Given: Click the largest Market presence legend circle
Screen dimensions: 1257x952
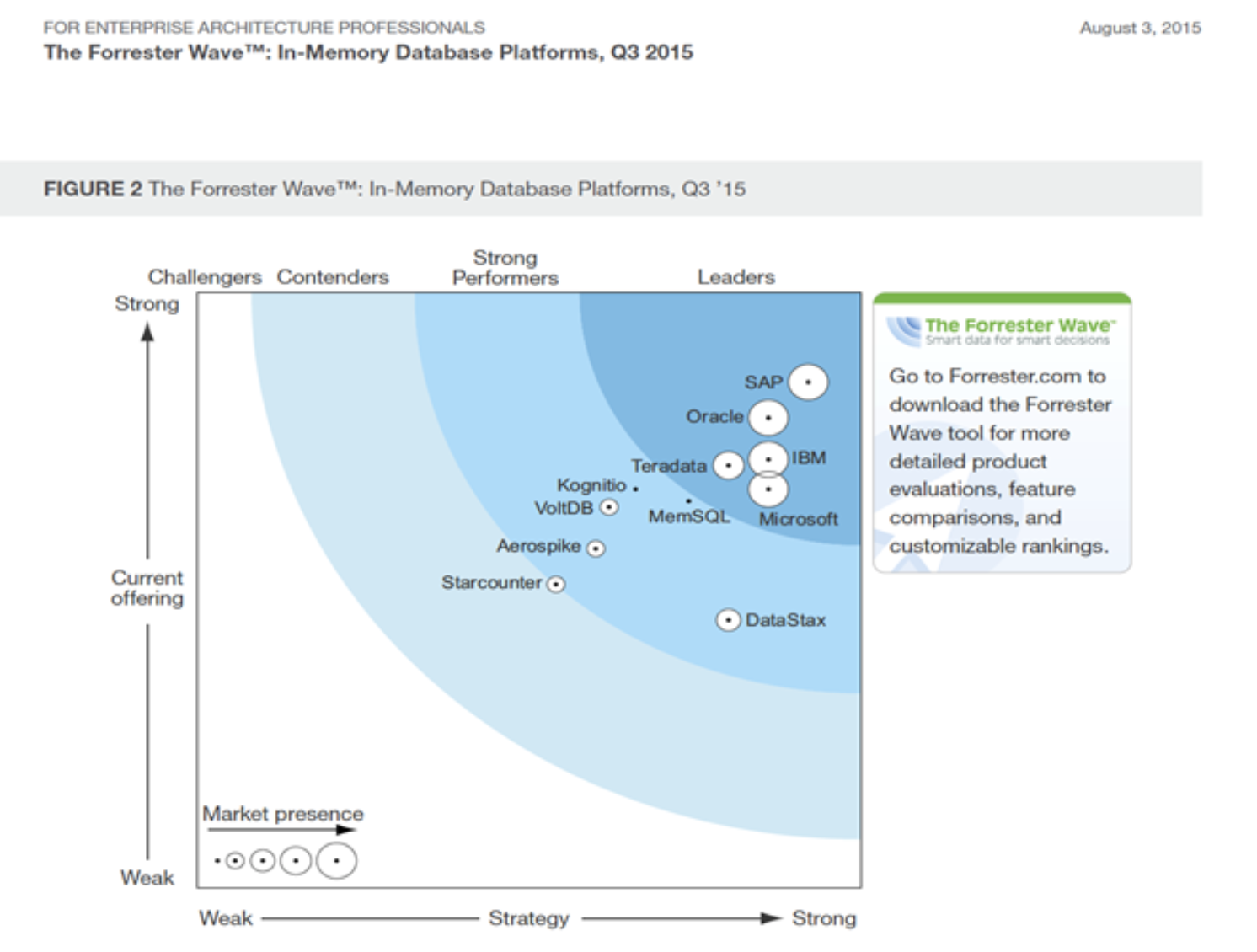Looking at the screenshot, I should tap(336, 861).
